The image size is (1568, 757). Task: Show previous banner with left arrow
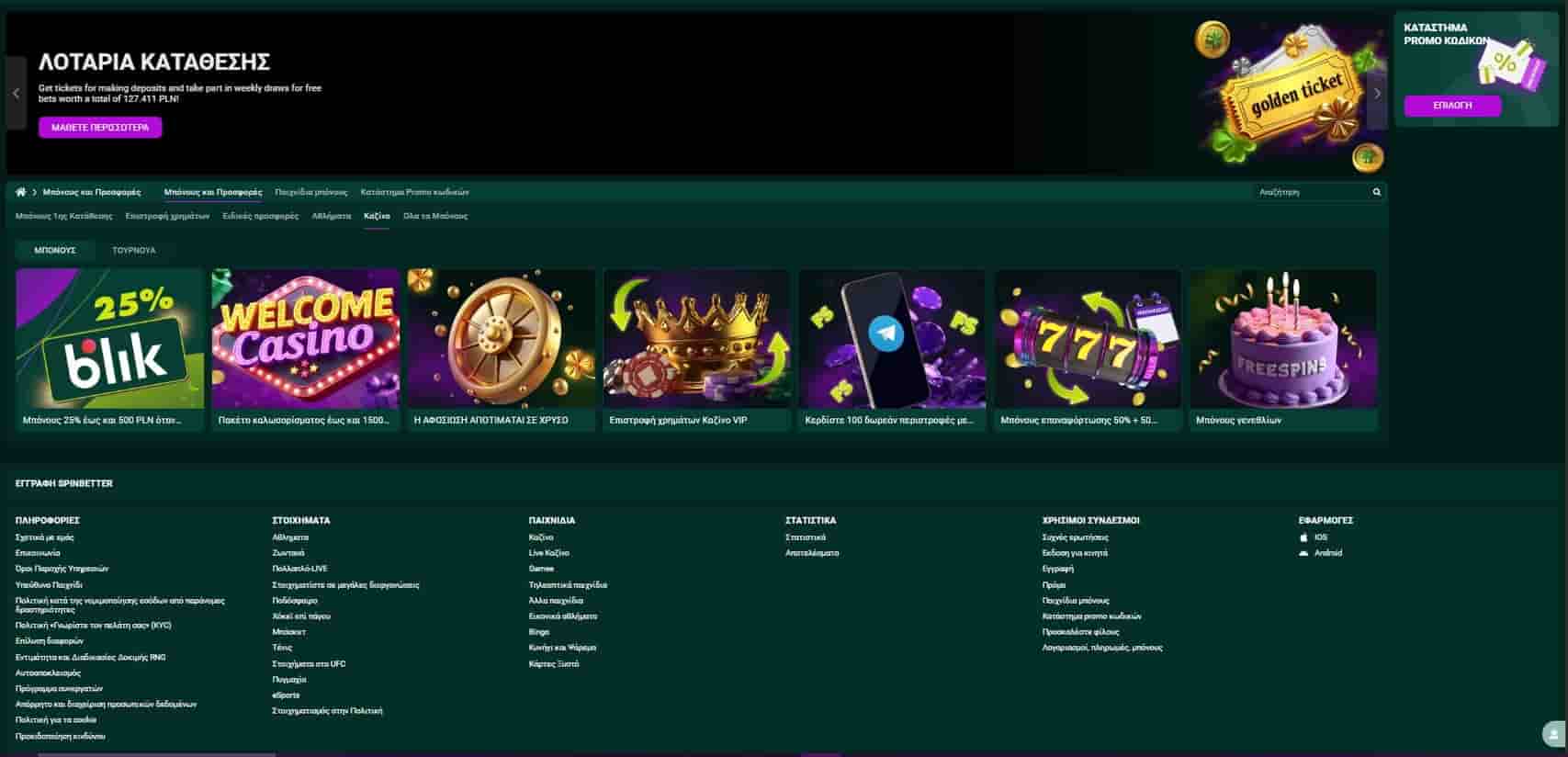16,93
